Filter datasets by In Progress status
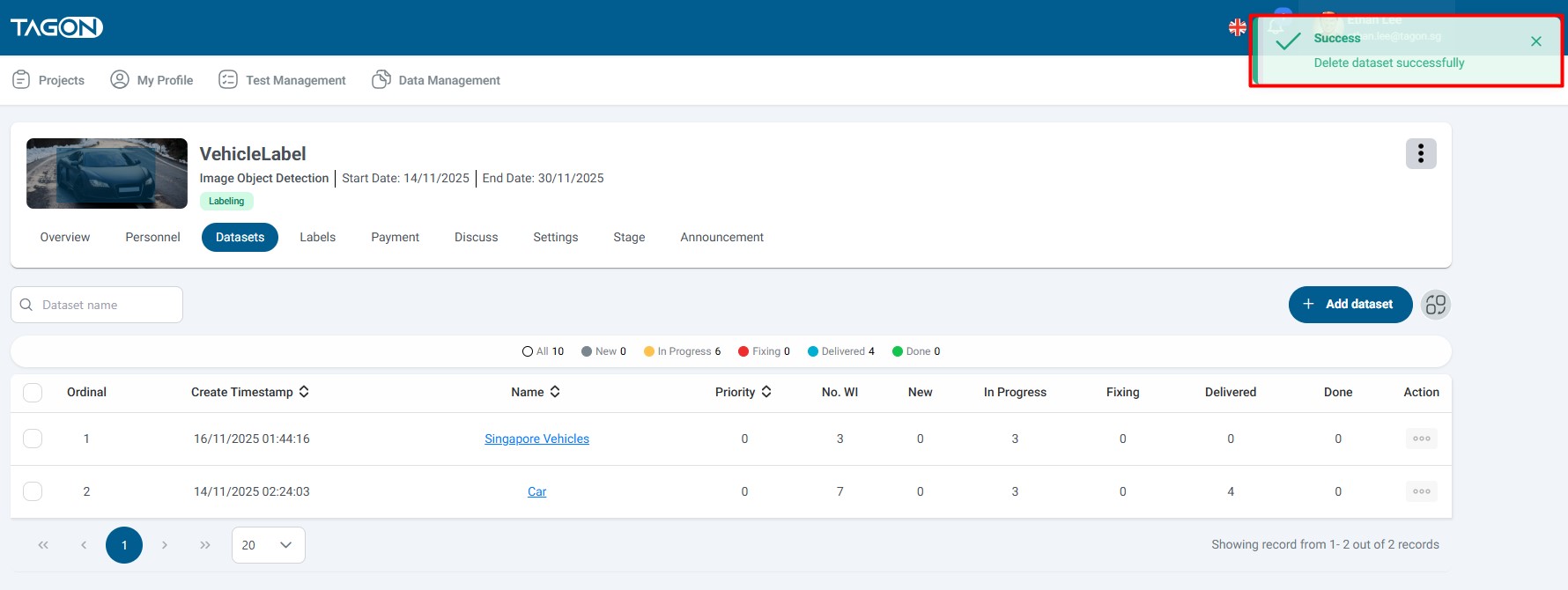 682,351
